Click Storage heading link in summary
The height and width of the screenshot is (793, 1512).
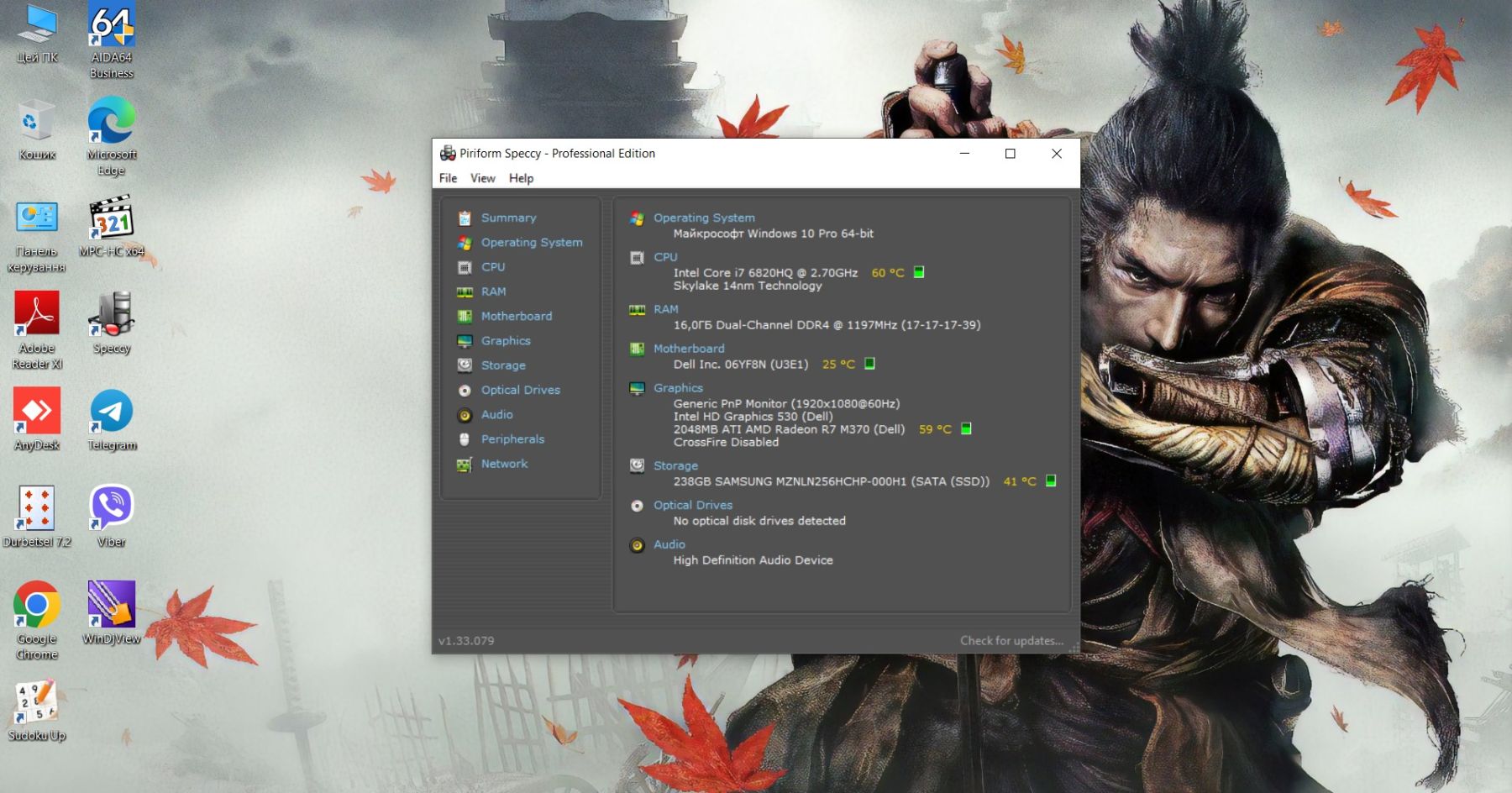click(675, 465)
